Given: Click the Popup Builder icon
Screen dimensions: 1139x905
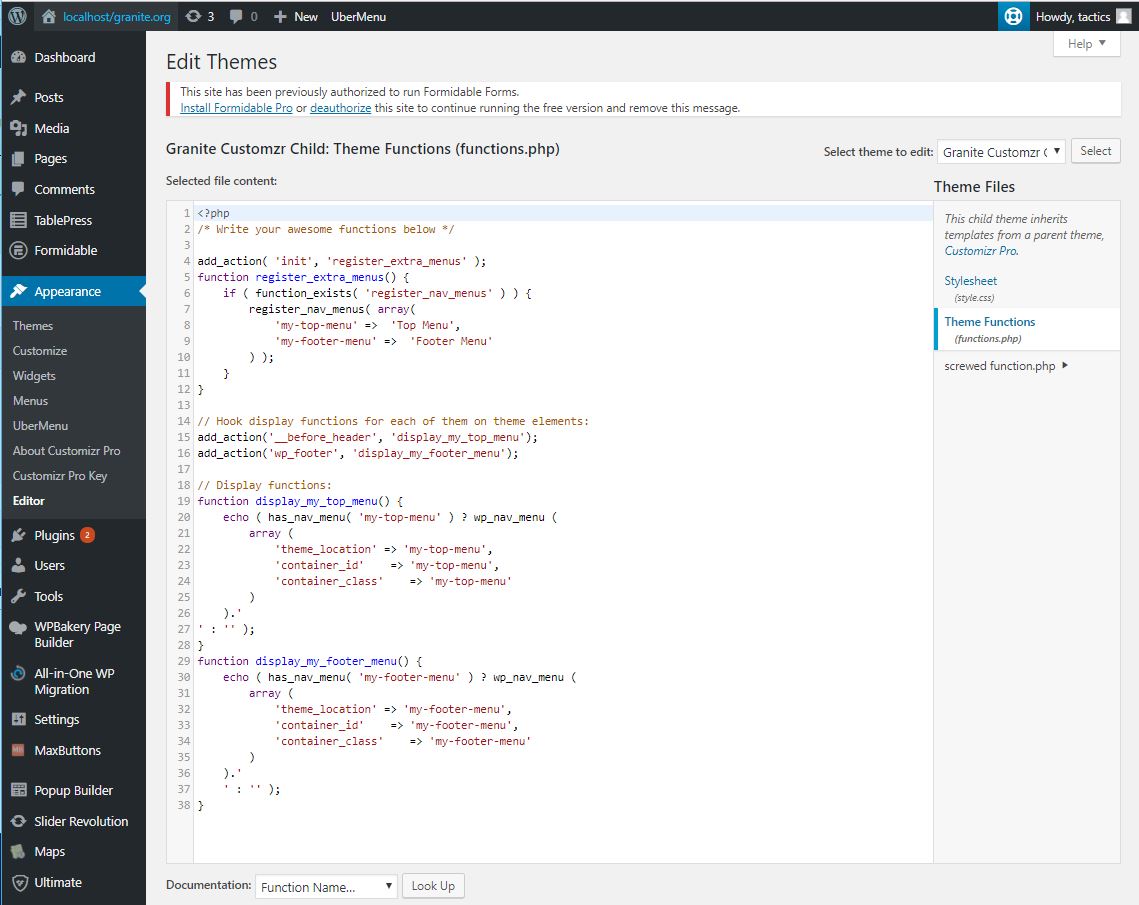Looking at the screenshot, I should 19,790.
